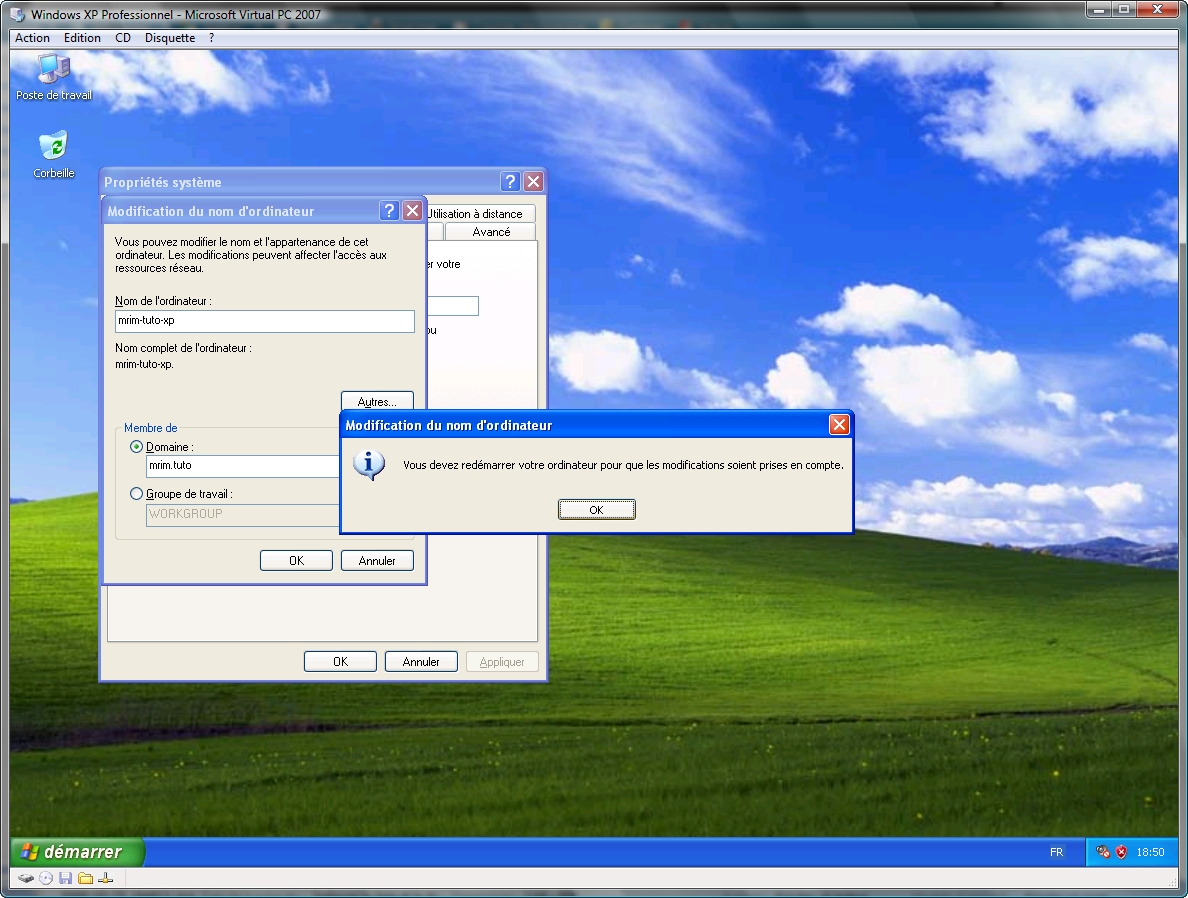Click the hard disk status icon in Virtual PC
This screenshot has height=898, width=1188.
[26, 878]
